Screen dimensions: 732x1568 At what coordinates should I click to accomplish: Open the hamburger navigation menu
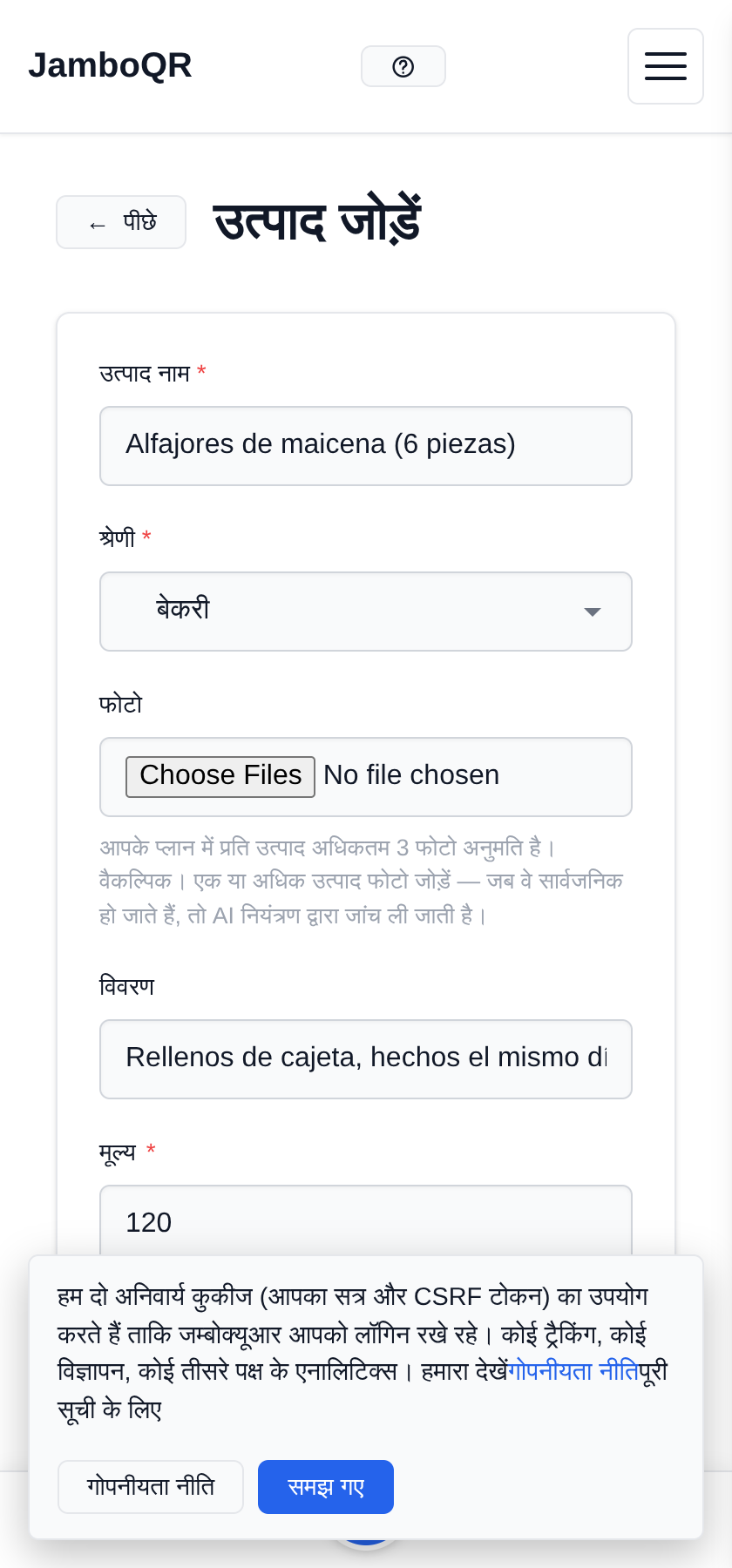666,66
